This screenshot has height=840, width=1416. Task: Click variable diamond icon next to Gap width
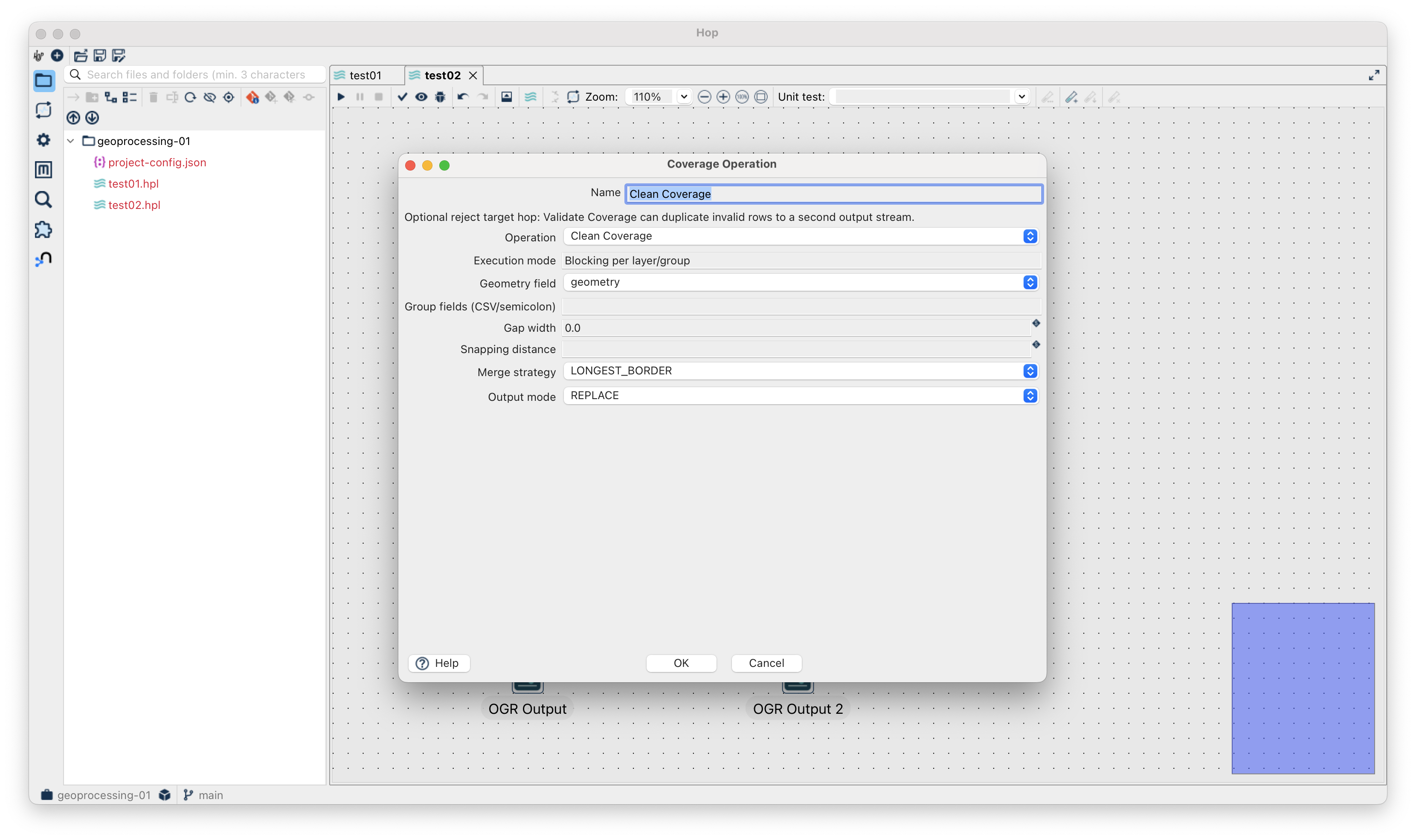1036,323
